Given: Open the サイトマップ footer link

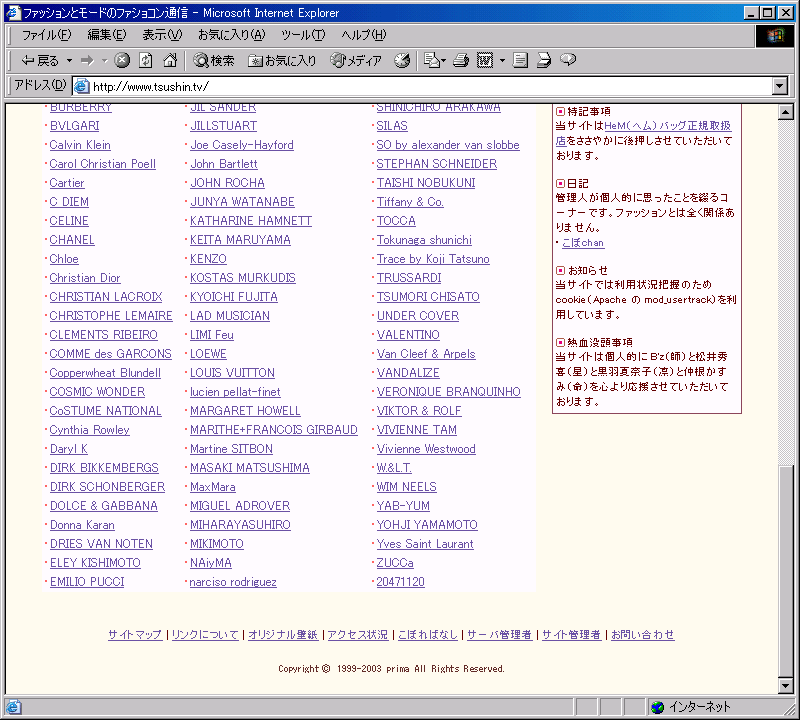Looking at the screenshot, I should tap(135, 634).
